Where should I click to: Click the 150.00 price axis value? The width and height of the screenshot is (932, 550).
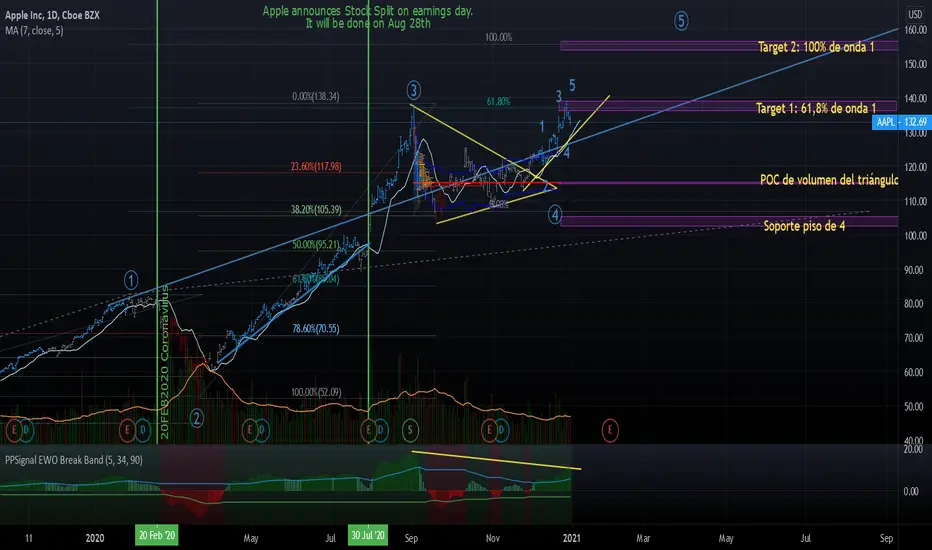click(915, 64)
